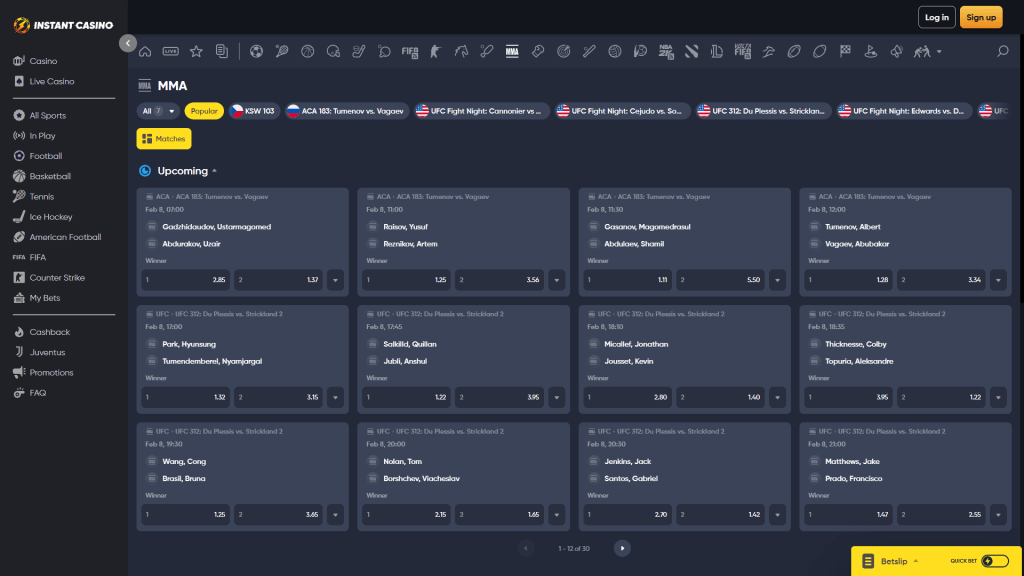The height and width of the screenshot is (576, 1024).
Task: Open Live Casino in sidebar
Action: [x=51, y=81]
